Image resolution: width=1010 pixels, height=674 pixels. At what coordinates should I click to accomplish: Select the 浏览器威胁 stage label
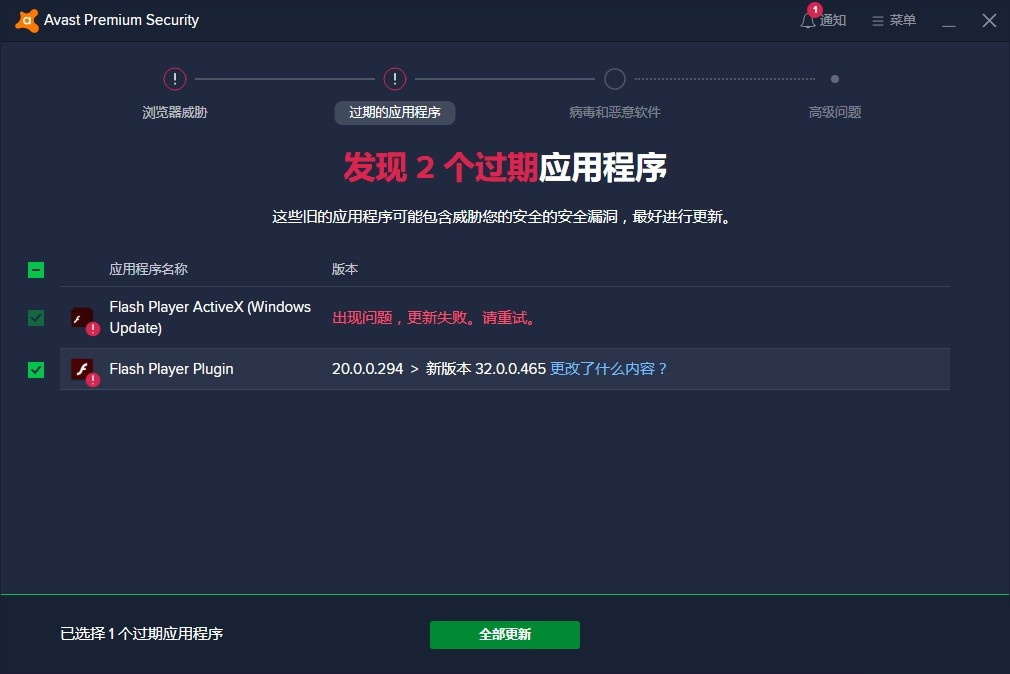(x=174, y=112)
